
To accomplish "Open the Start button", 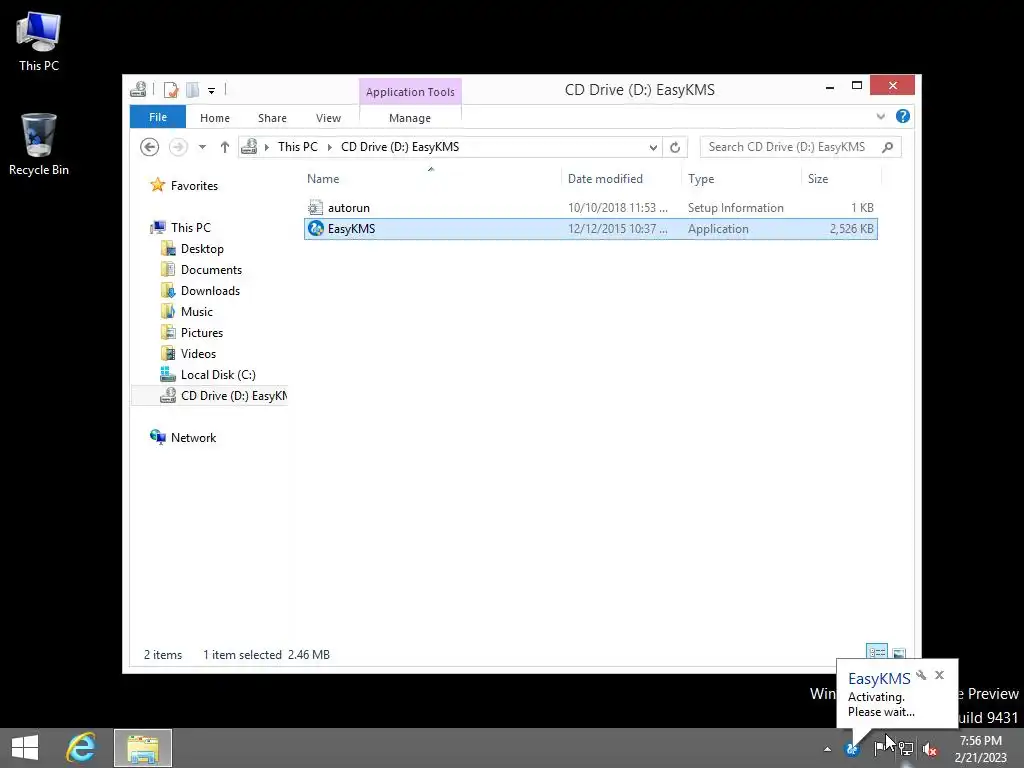I will click(x=25, y=748).
